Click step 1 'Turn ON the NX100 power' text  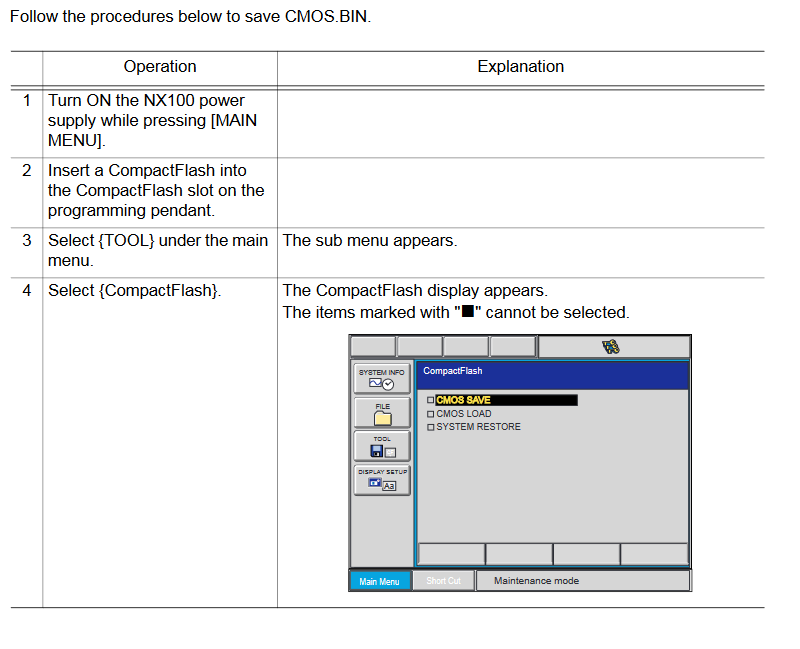click(146, 101)
